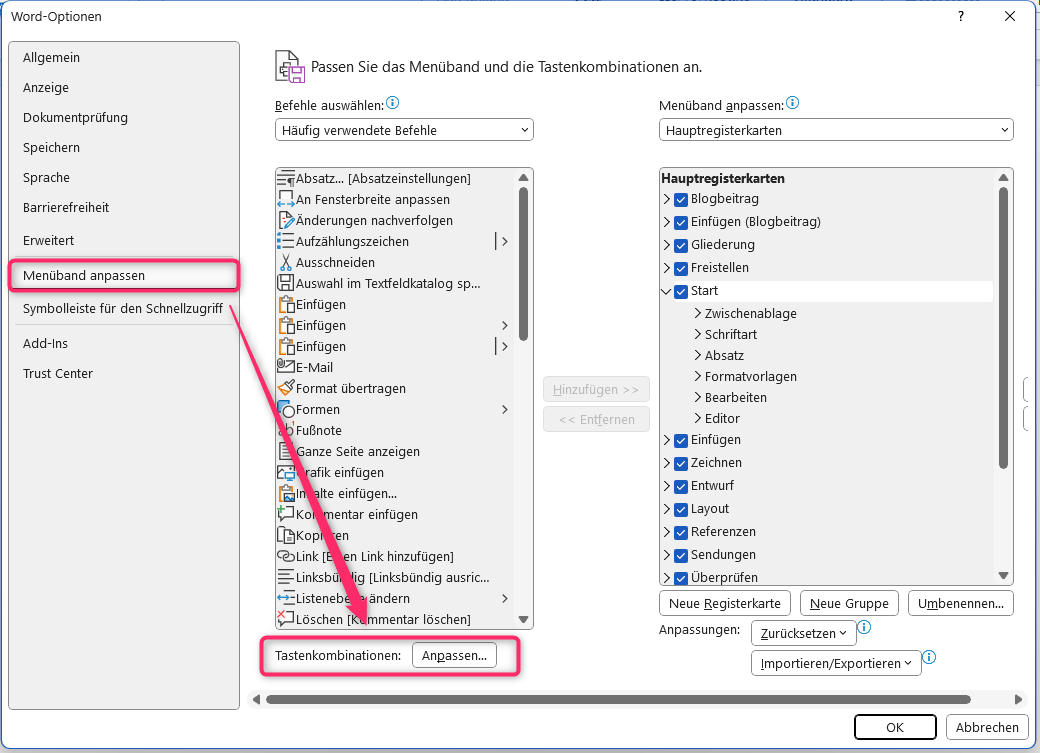Click the command list vertical scrollbar thumb

[x=523, y=264]
